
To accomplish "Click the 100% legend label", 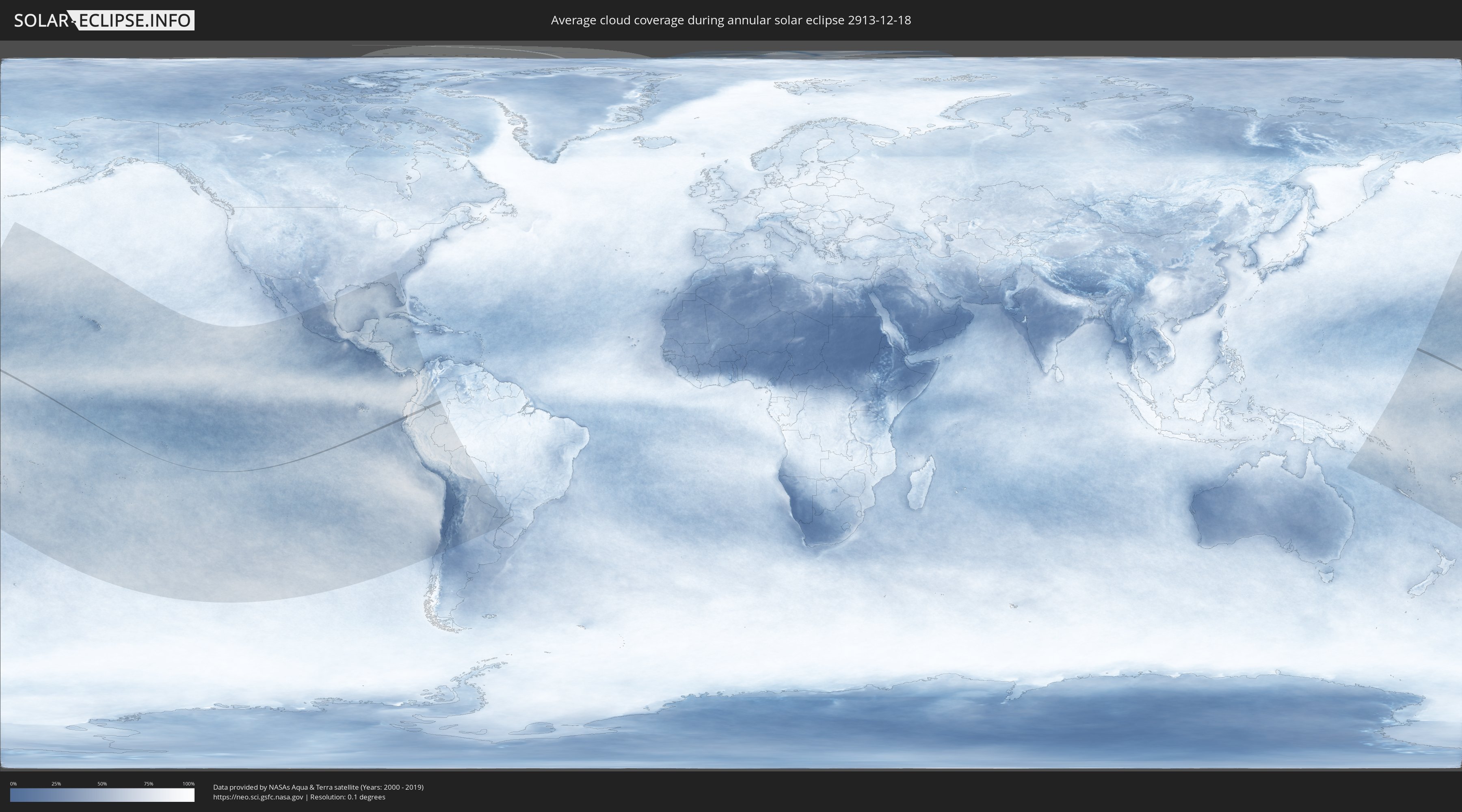I will click(x=188, y=784).
